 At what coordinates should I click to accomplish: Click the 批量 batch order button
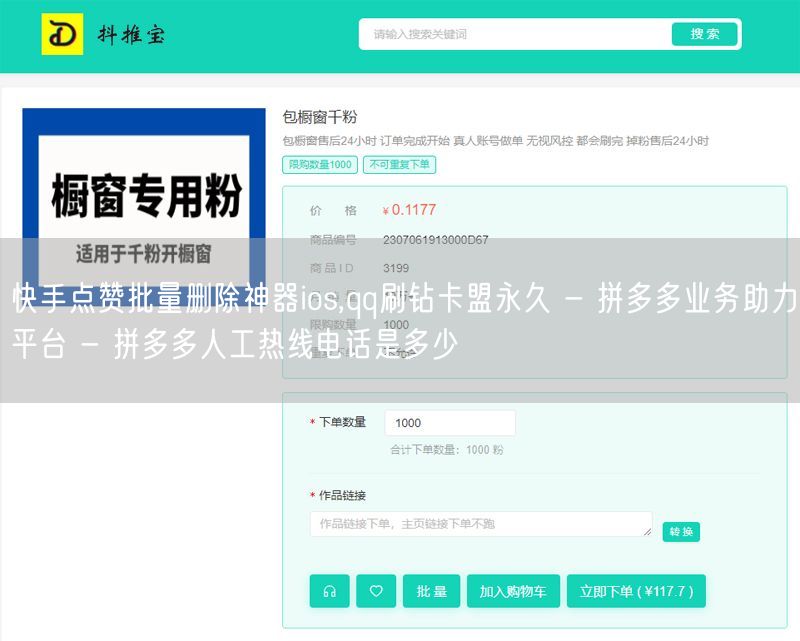pos(432,591)
